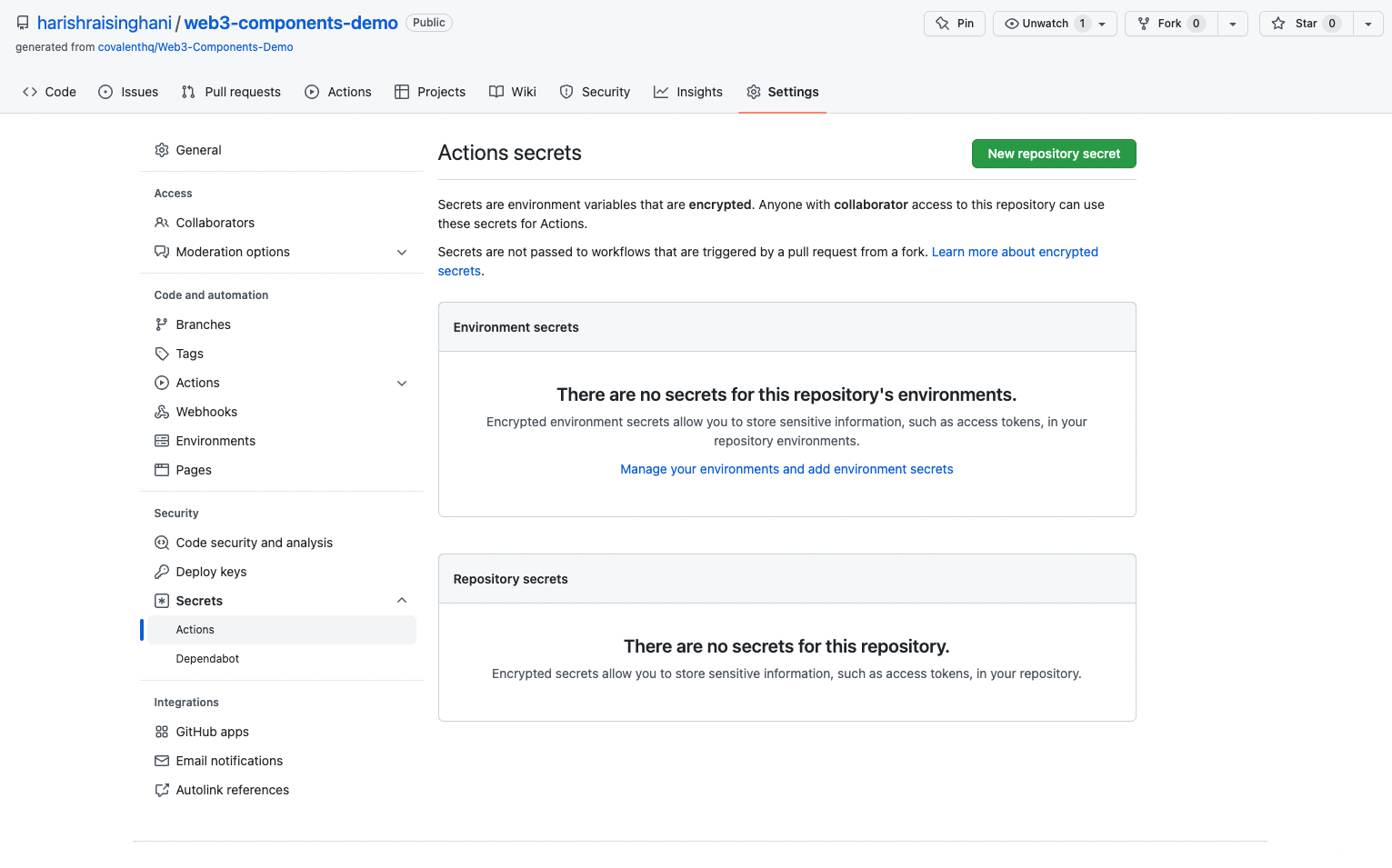Click the Environments server icon
The height and width of the screenshot is (868, 1392).
[162, 441]
